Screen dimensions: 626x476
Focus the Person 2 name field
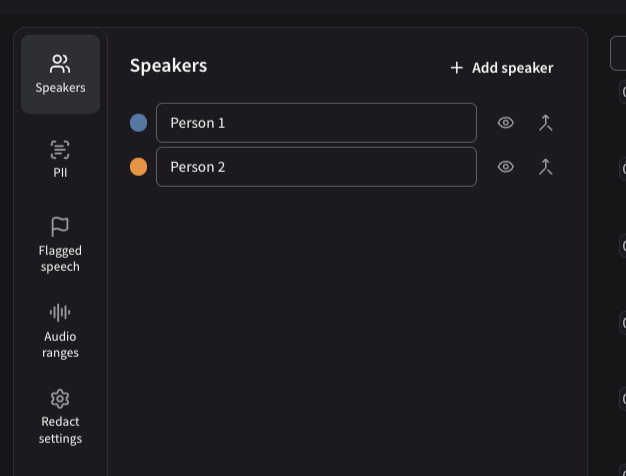(x=316, y=167)
